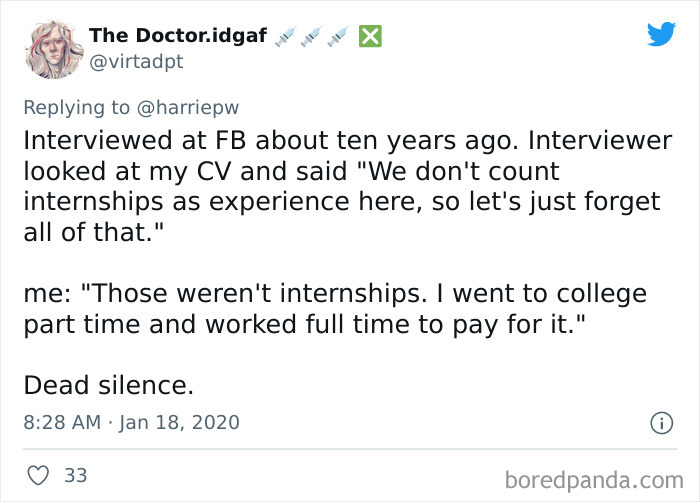
Task: Click the green cross mark emoji
Action: click(x=370, y=36)
